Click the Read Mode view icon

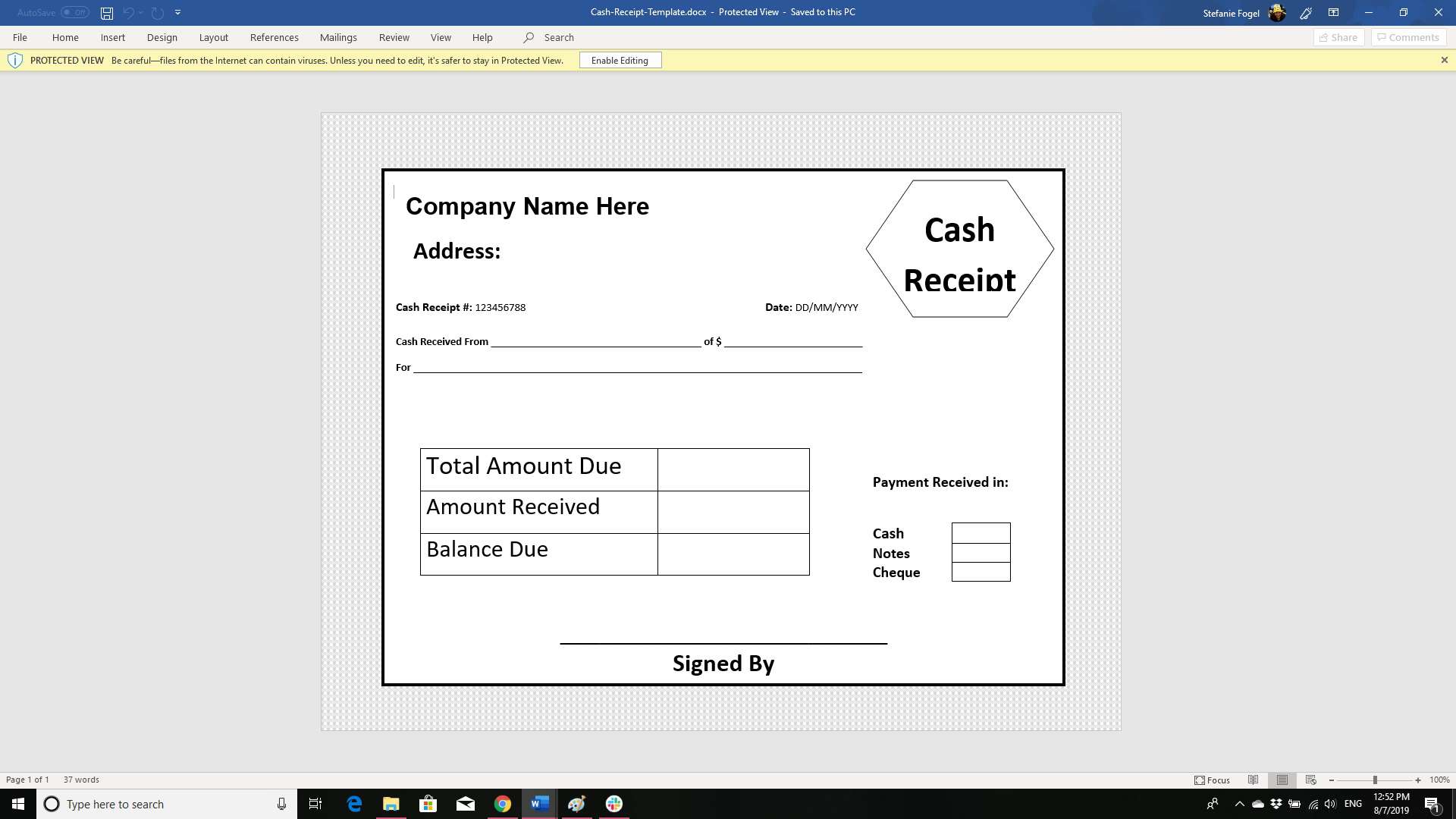[x=1253, y=780]
